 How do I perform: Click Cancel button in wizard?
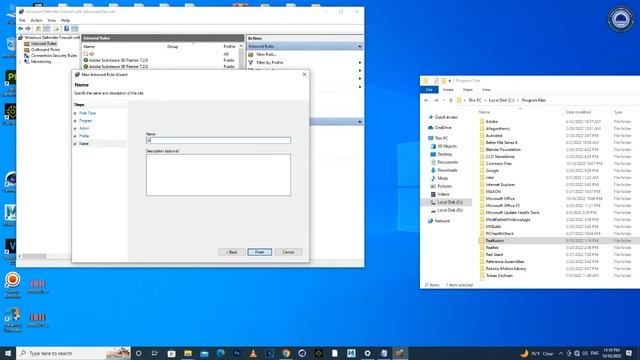289,252
